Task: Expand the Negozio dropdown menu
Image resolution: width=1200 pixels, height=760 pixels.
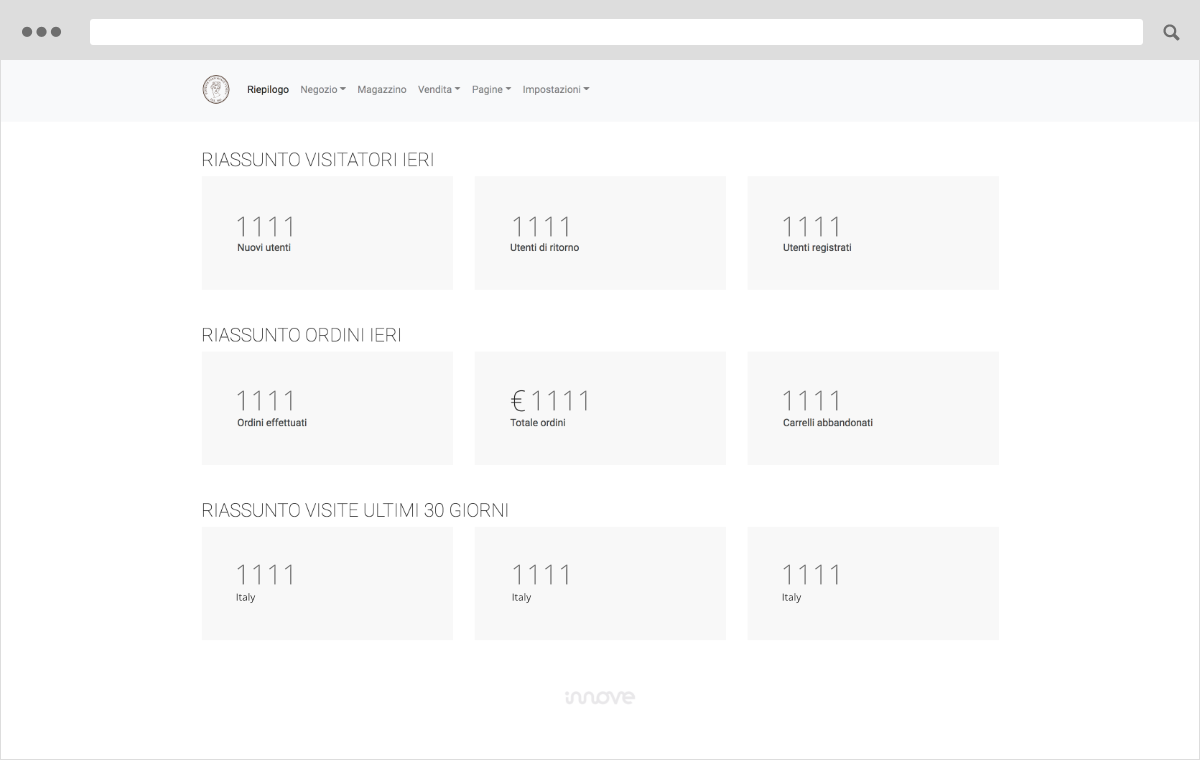Action: [x=322, y=90]
